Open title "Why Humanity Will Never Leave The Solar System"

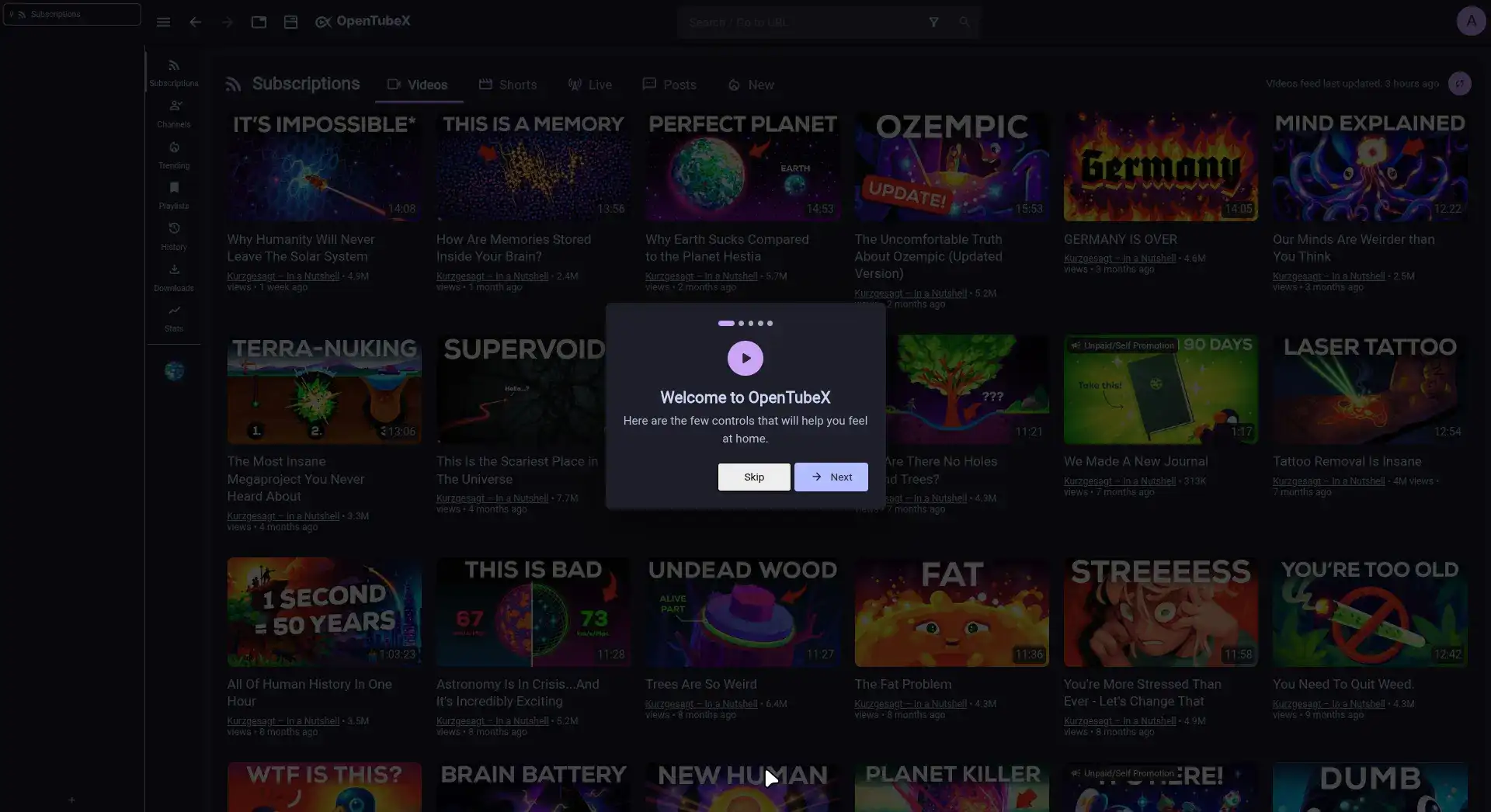pos(301,248)
